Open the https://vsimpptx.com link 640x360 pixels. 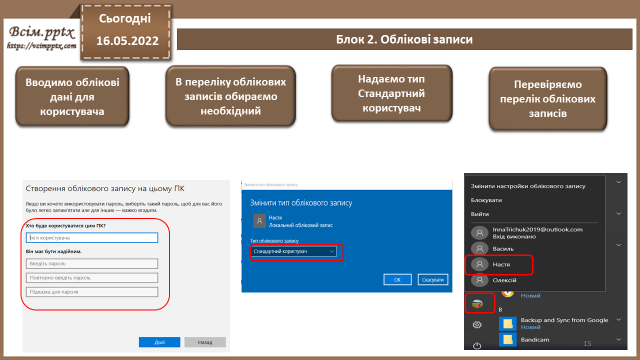pyautogui.click(x=42, y=46)
